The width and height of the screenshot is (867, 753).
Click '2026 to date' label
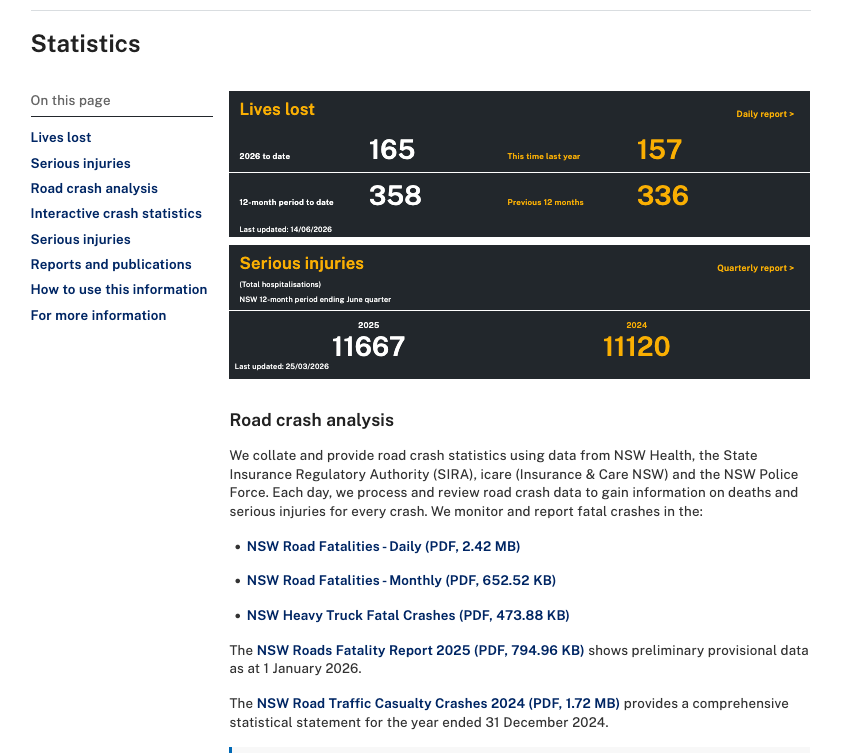pyautogui.click(x=264, y=156)
